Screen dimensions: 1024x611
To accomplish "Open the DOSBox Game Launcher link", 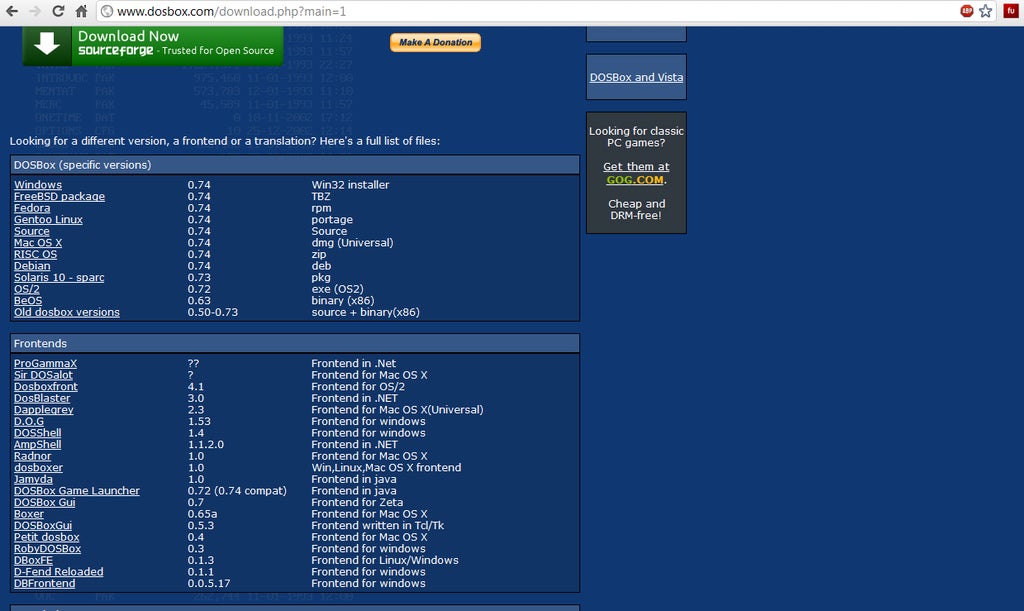I will pyautogui.click(x=76, y=491).
